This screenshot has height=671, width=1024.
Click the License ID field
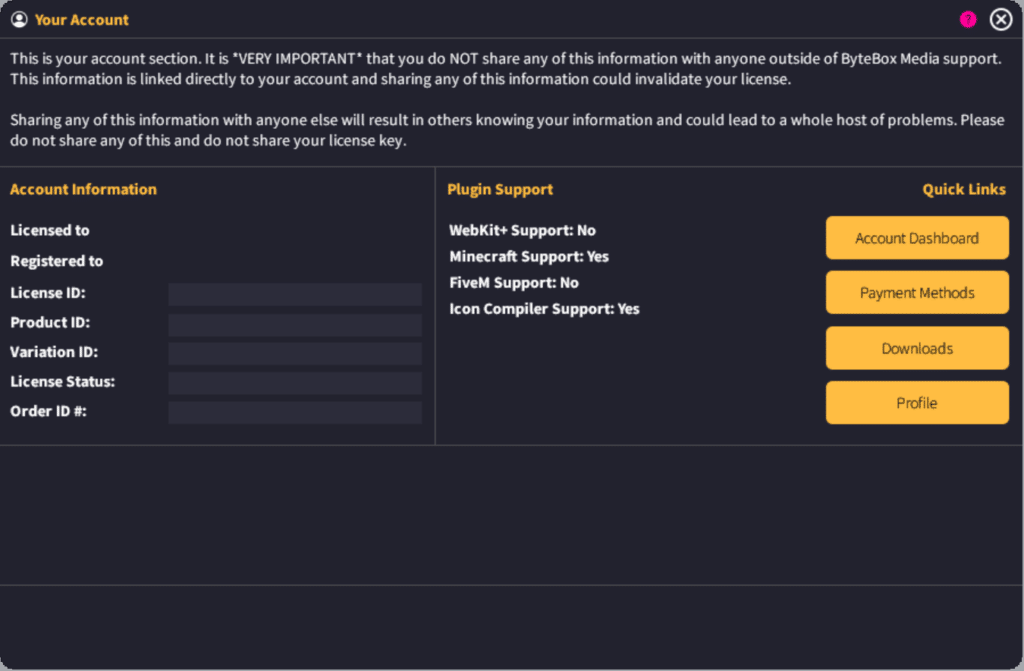tap(294, 293)
